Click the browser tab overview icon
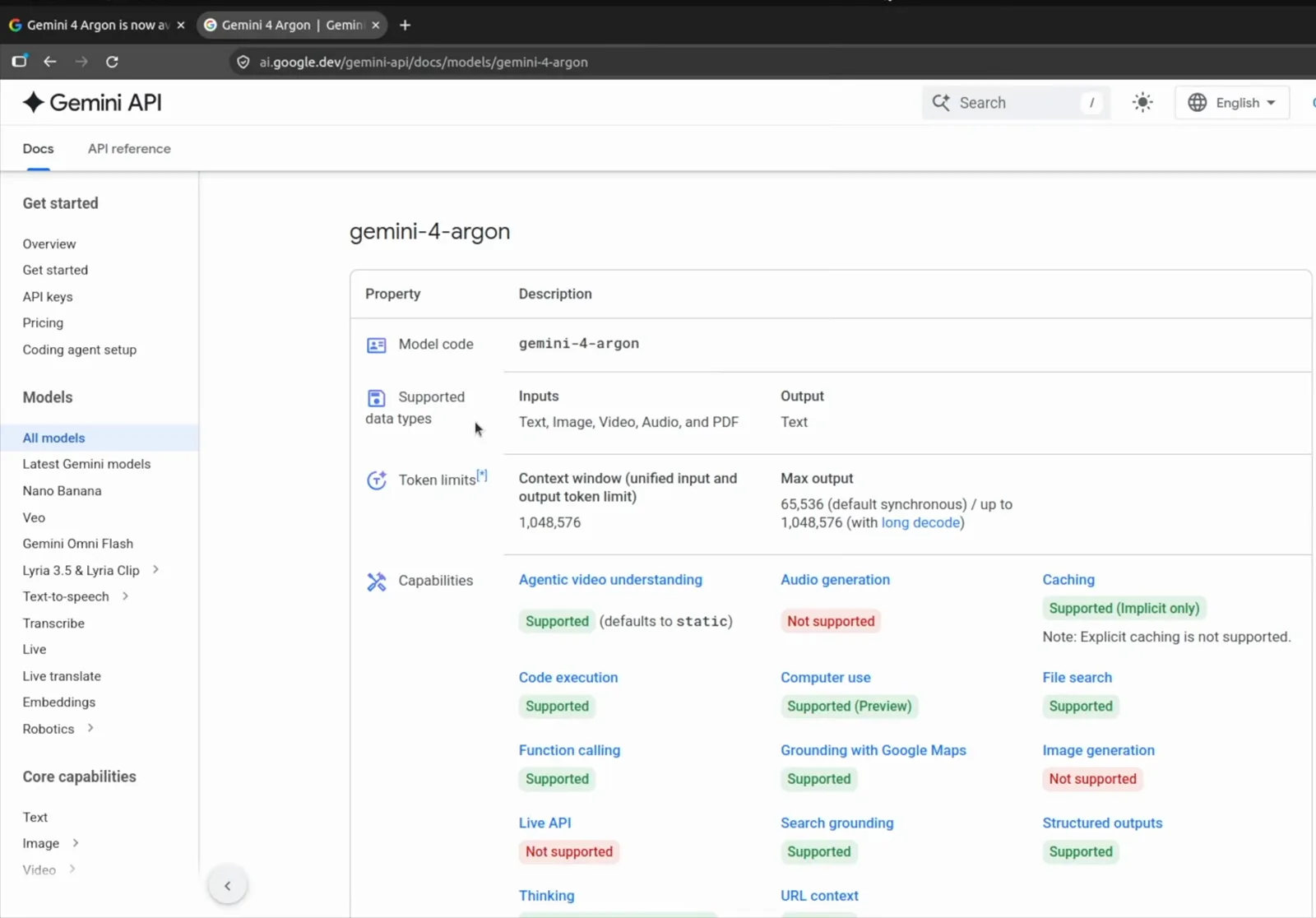Viewport: 1316px width, 918px height. [x=20, y=61]
